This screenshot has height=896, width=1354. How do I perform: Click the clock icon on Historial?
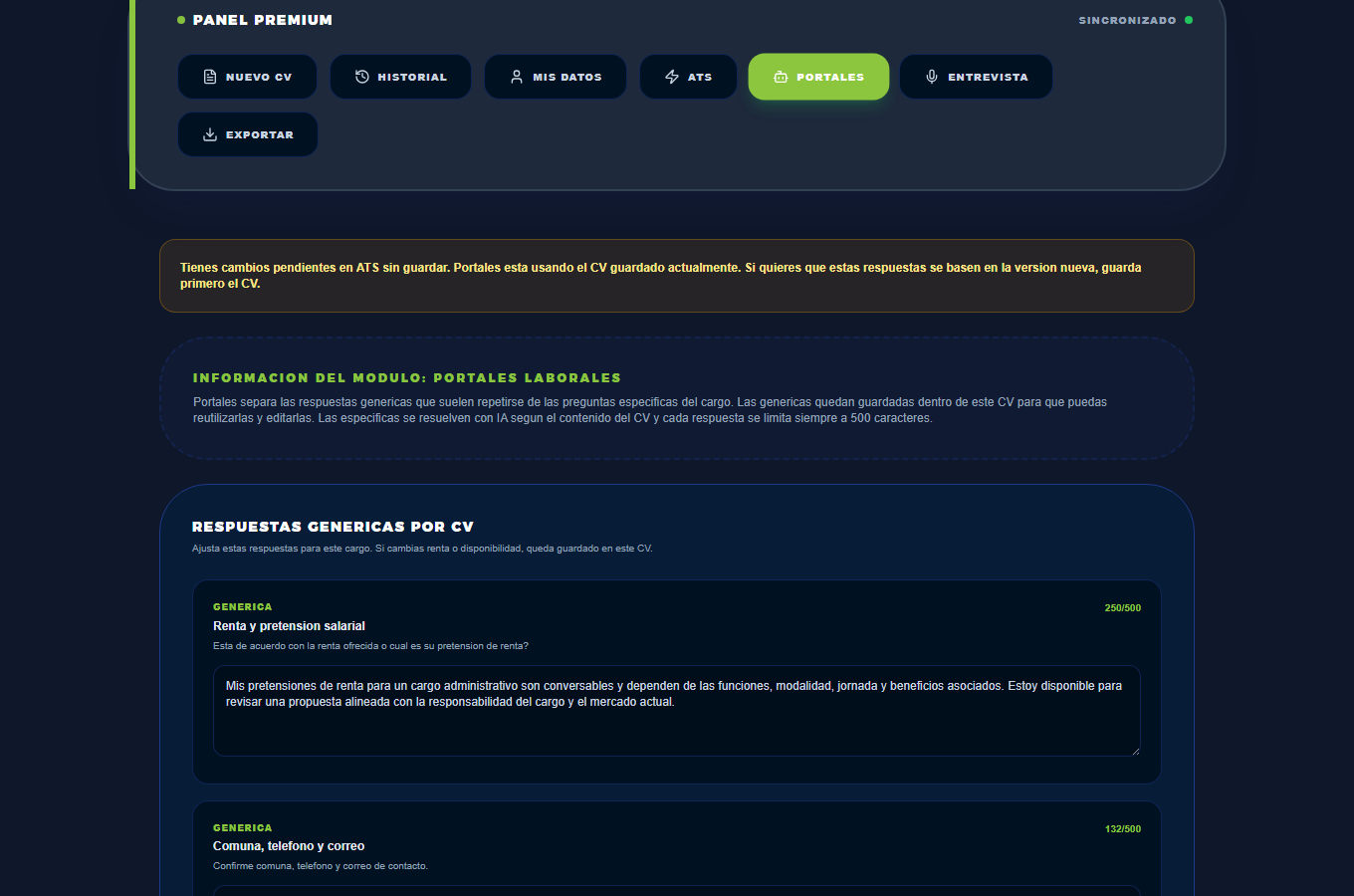[362, 77]
